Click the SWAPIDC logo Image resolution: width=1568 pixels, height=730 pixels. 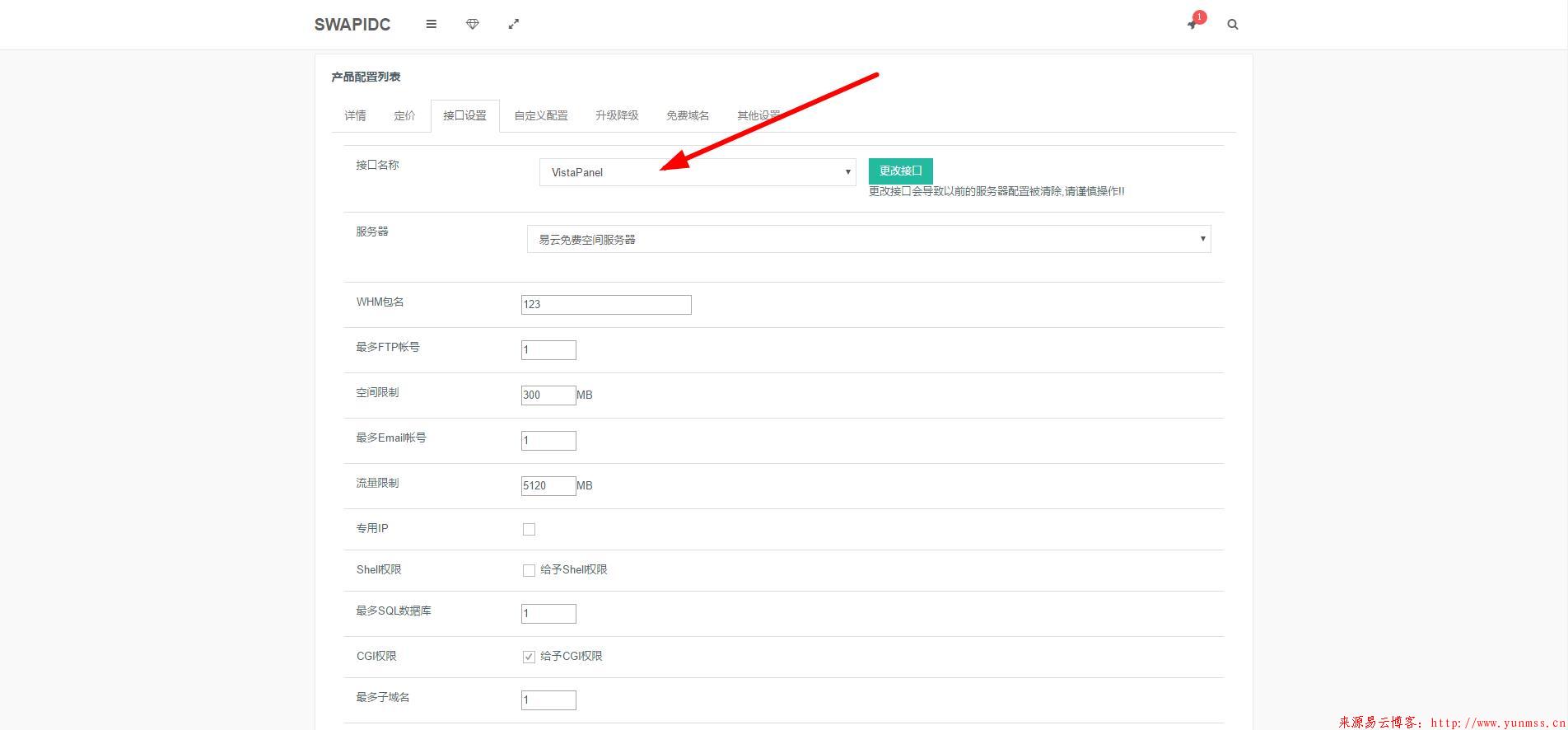(x=352, y=25)
